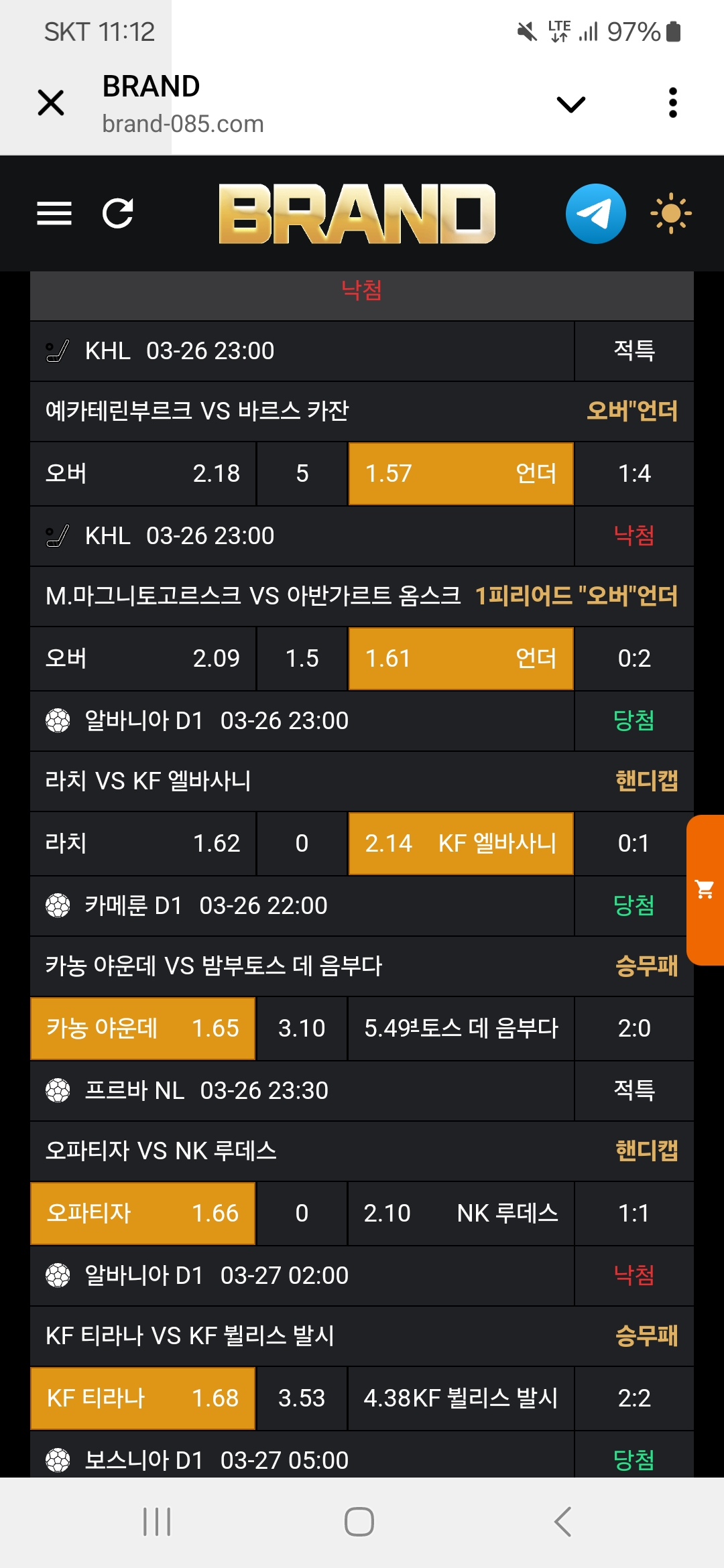Select the 1.57 under odds cell

click(461, 474)
